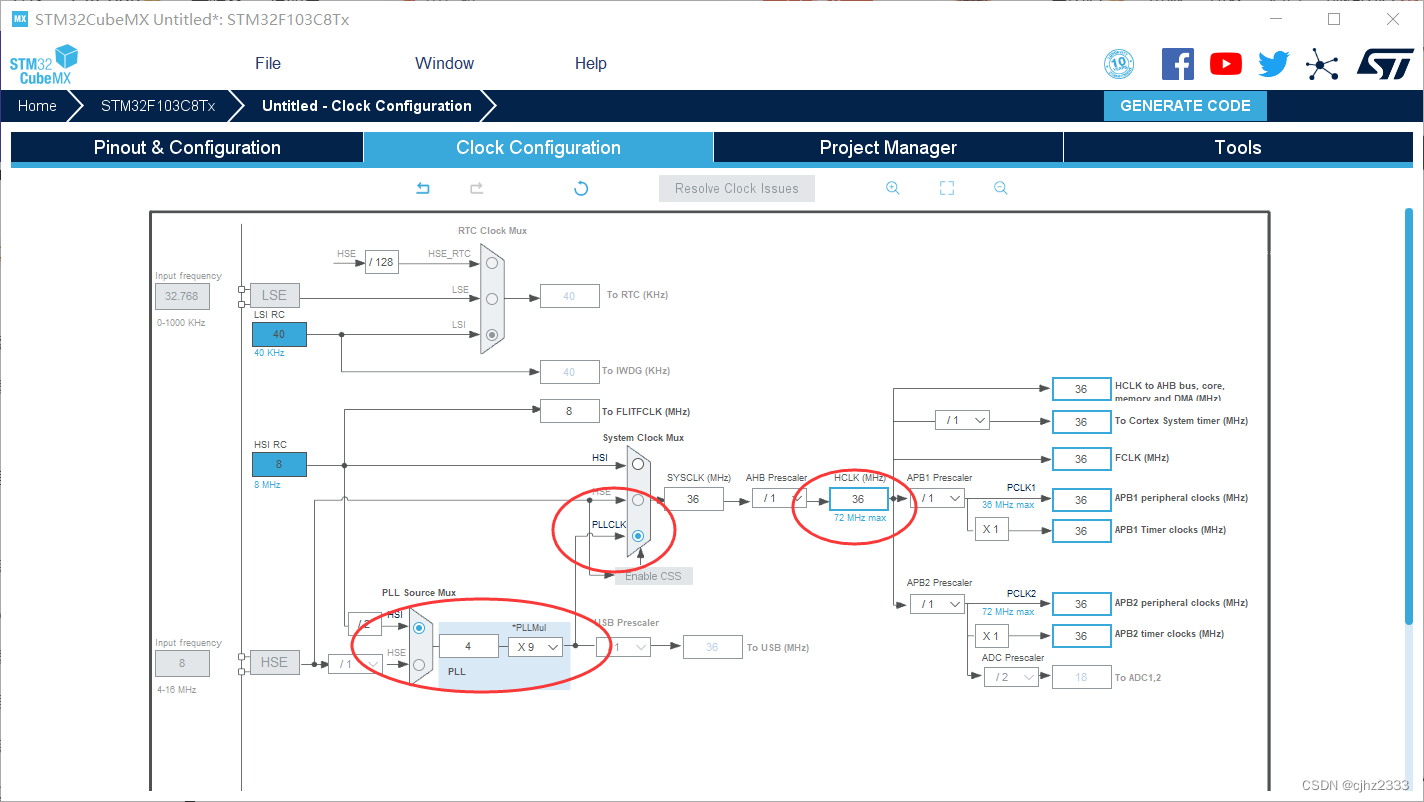Click the /128 HSE divider box
1424x802 pixels.
[x=381, y=263]
